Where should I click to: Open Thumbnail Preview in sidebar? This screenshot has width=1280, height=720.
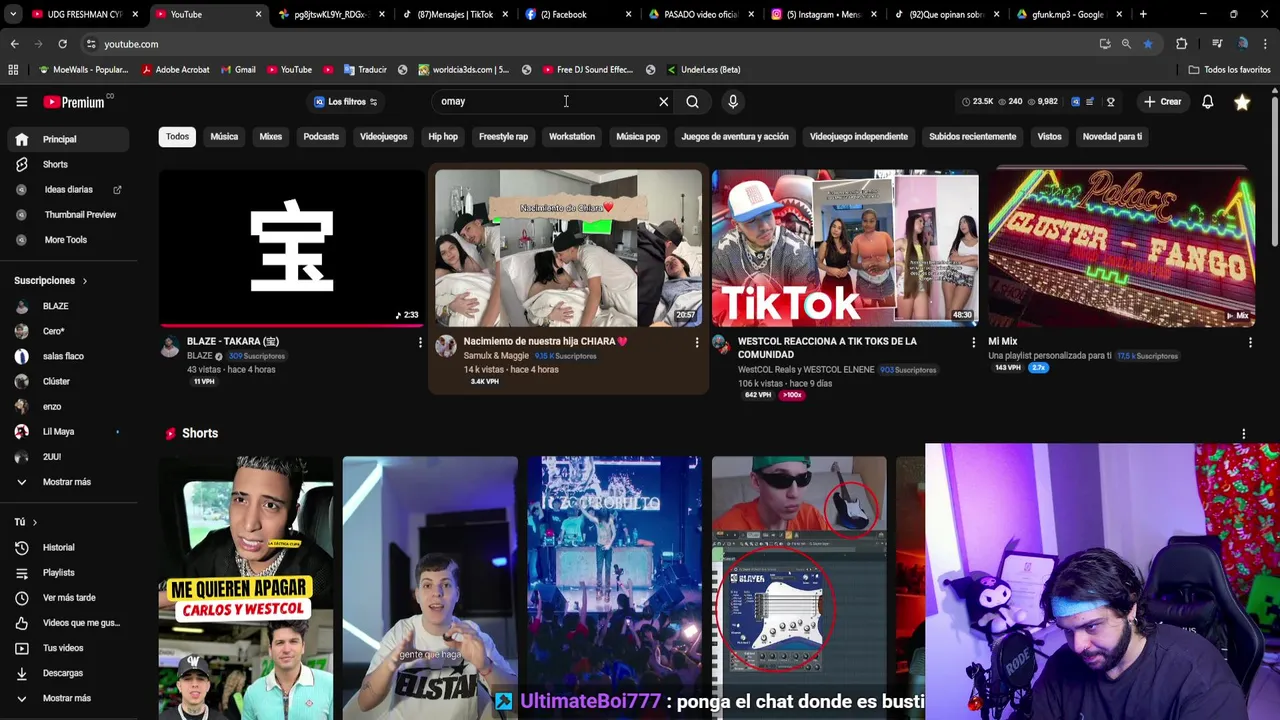click(x=68, y=214)
